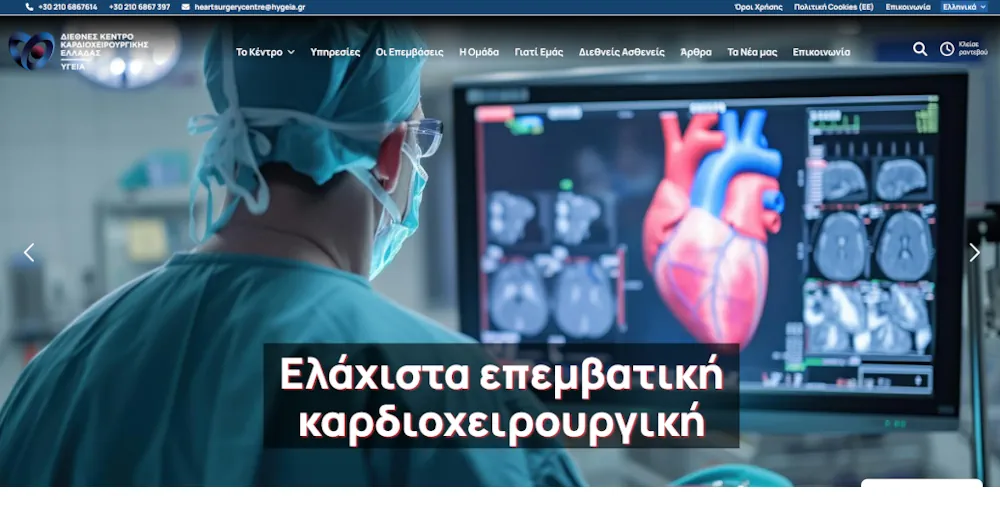Call phone number +30 210 6867397

click(x=139, y=7)
